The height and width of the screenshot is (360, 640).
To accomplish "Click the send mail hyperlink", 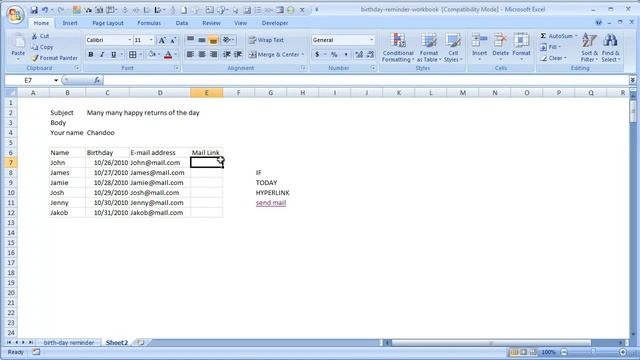I will click(271, 203).
